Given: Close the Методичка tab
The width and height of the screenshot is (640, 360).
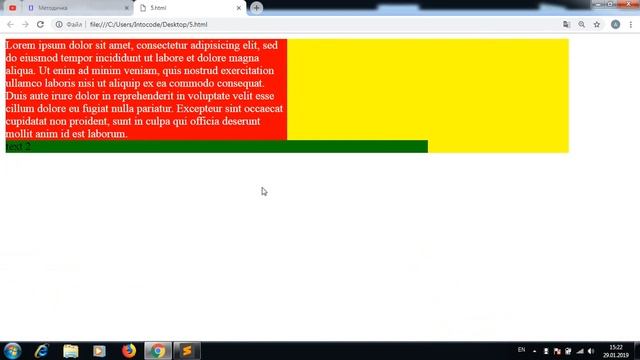Looking at the screenshot, I should point(127,8).
